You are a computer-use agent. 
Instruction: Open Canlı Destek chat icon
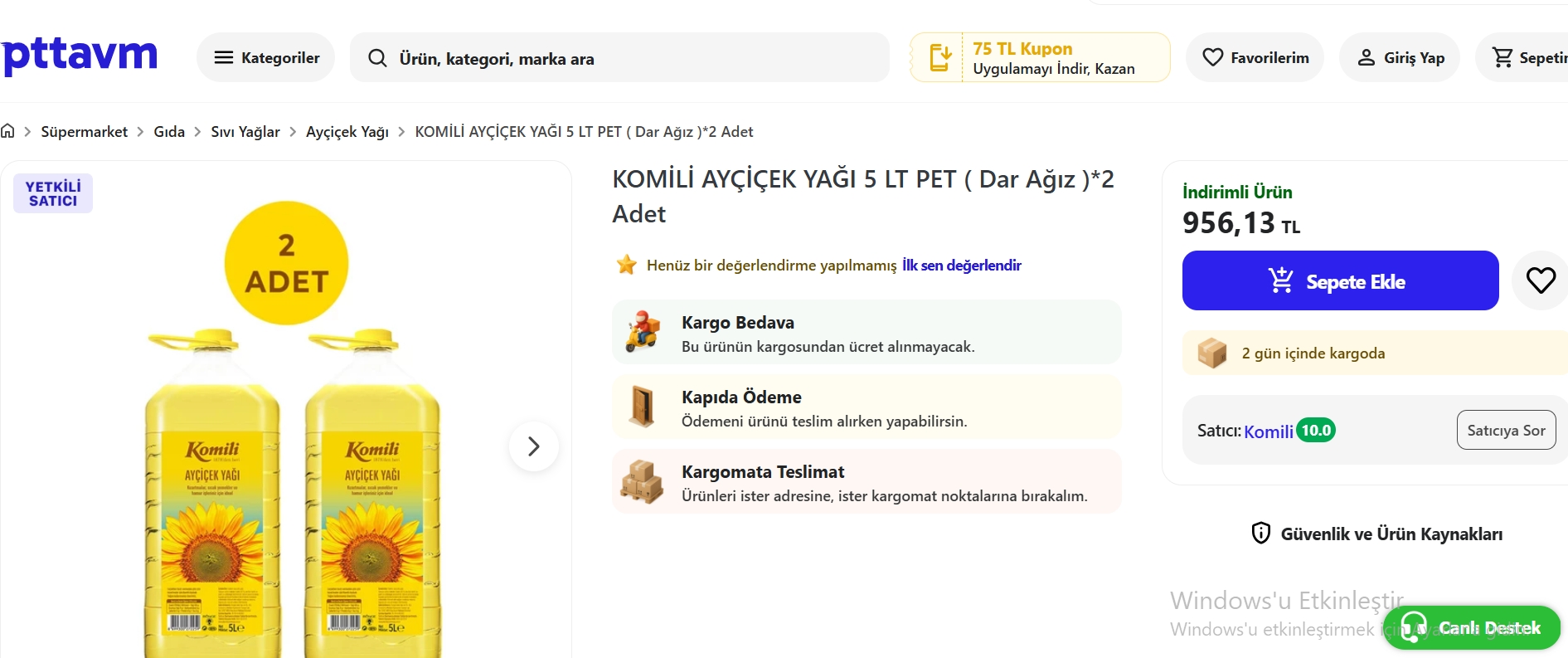coord(1414,628)
